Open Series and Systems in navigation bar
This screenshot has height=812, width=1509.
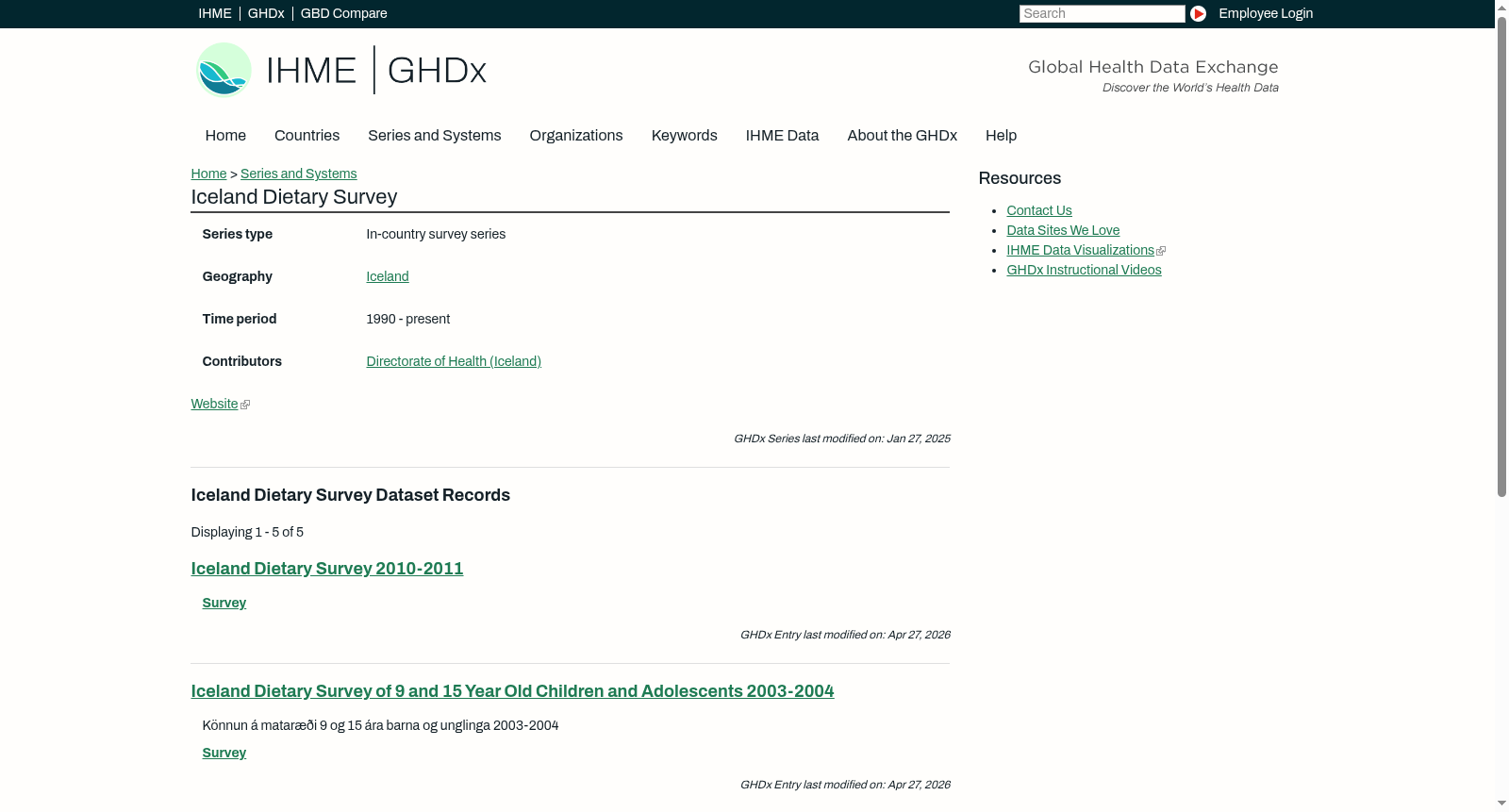point(435,136)
